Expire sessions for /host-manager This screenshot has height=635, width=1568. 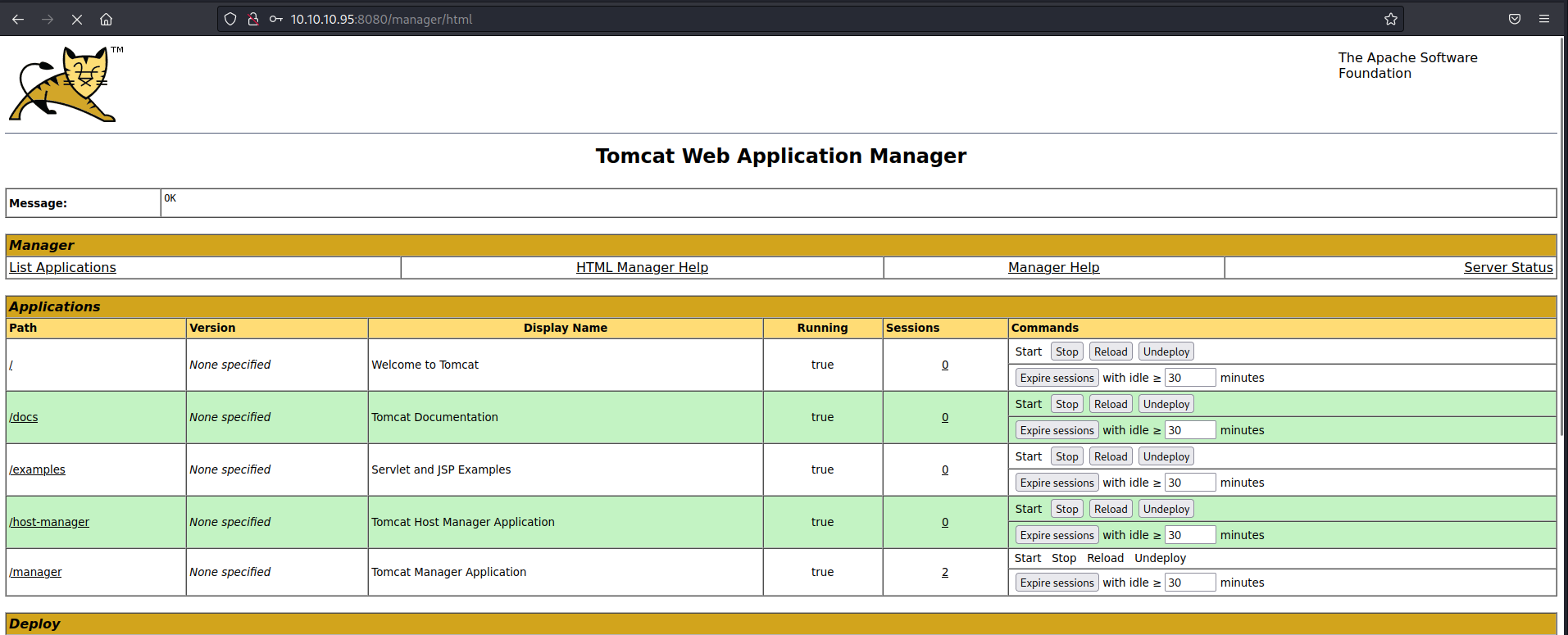click(1057, 535)
